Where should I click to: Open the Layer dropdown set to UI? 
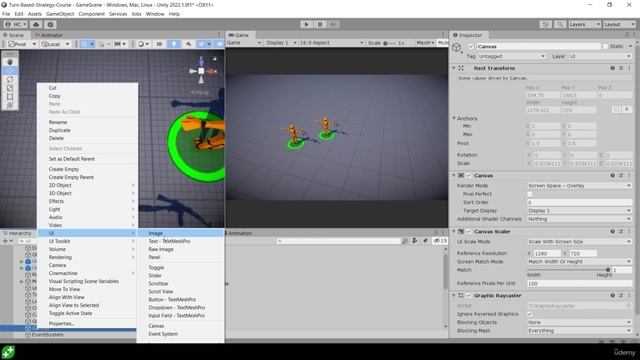[600, 56]
